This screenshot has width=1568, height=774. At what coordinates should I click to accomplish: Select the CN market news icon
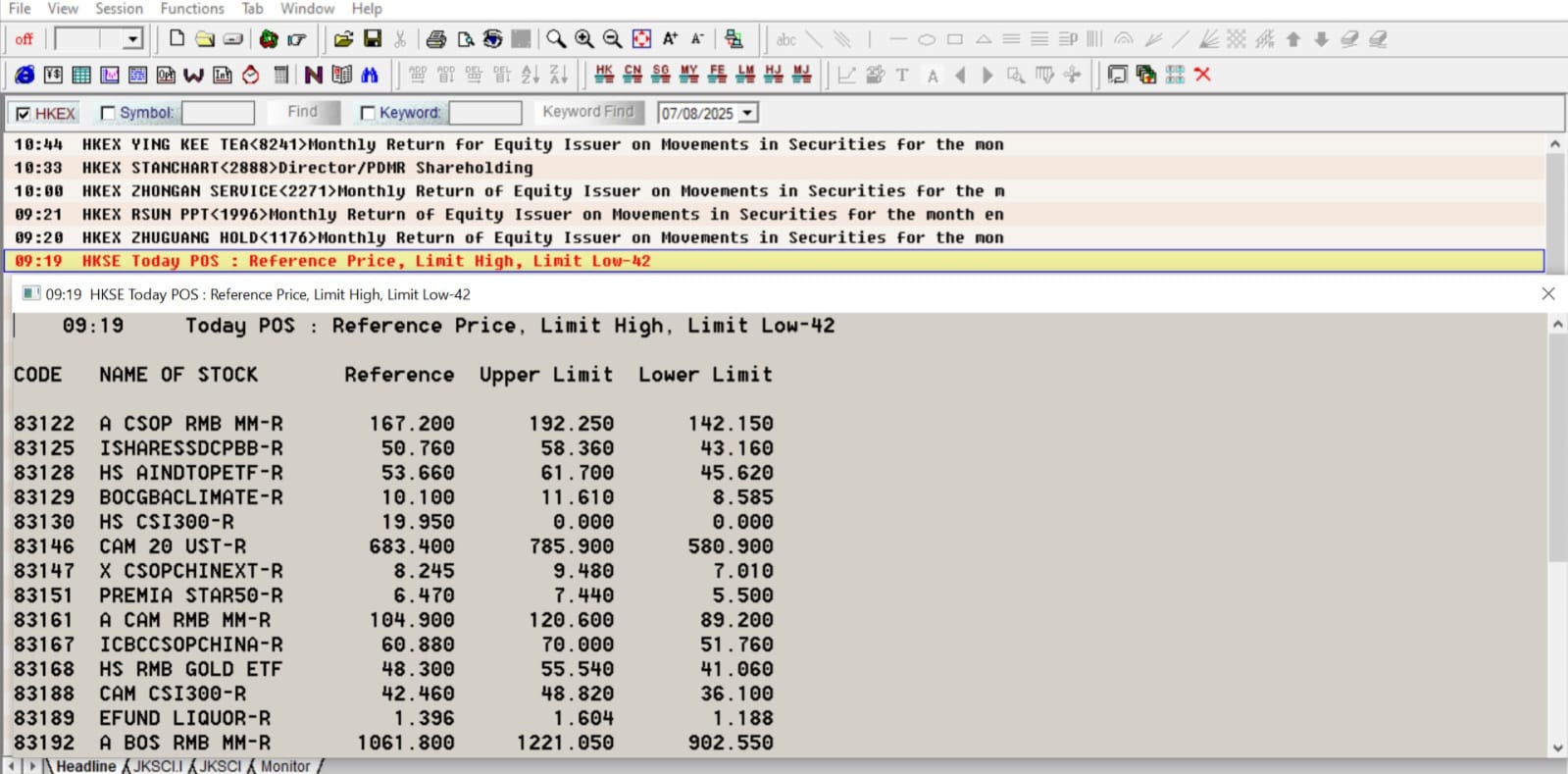[632, 75]
